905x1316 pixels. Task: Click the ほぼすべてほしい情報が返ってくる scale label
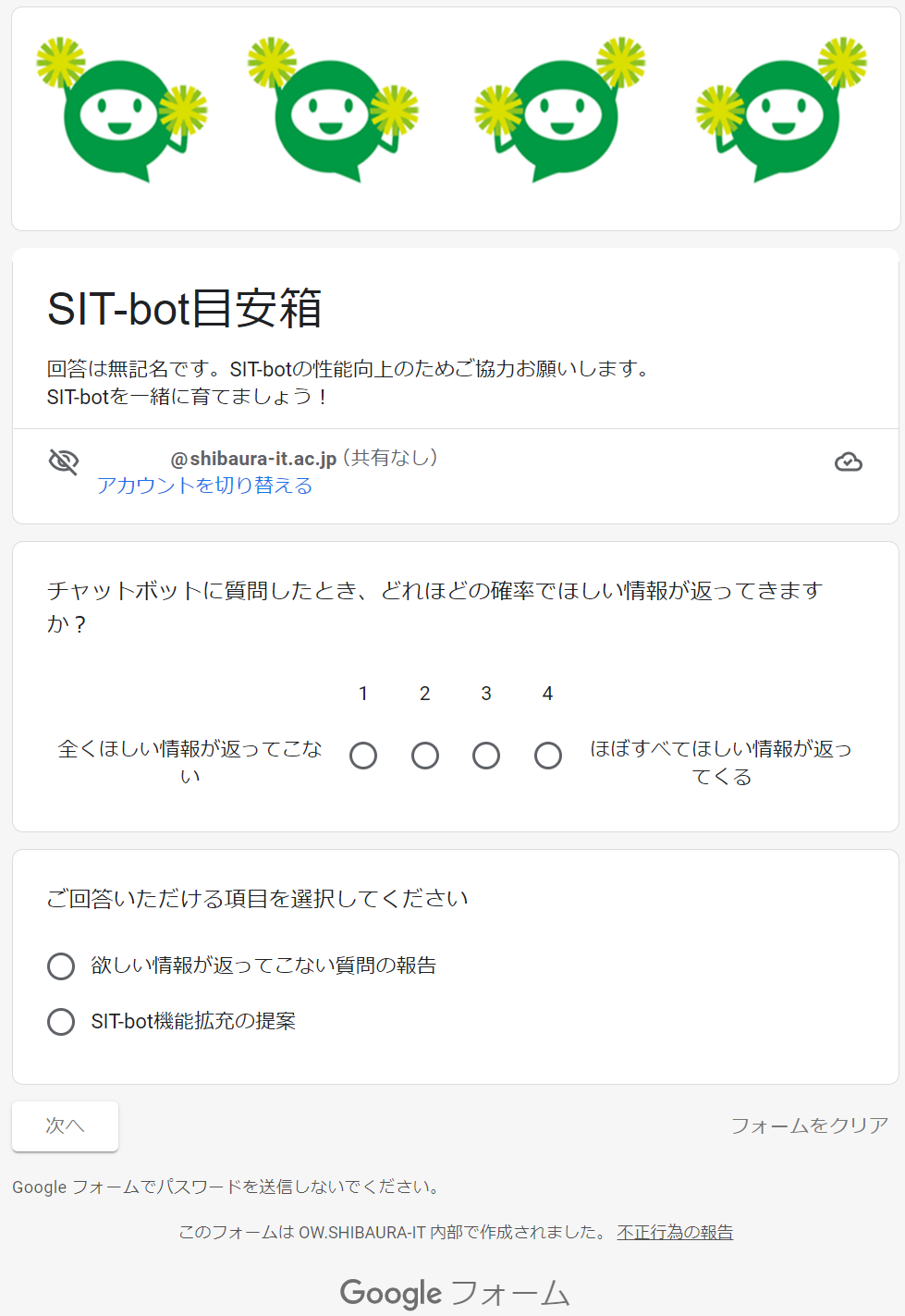721,762
